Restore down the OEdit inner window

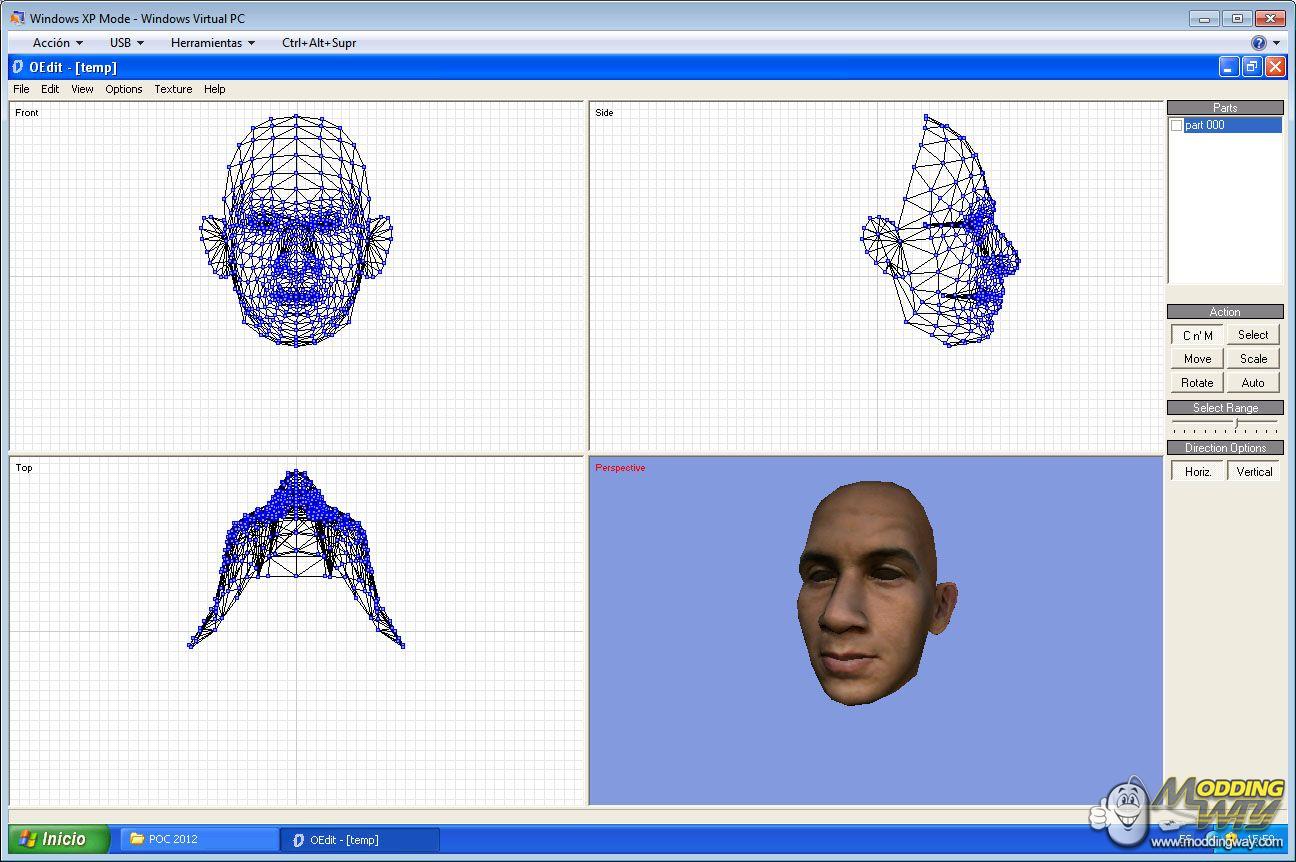(x=1252, y=67)
